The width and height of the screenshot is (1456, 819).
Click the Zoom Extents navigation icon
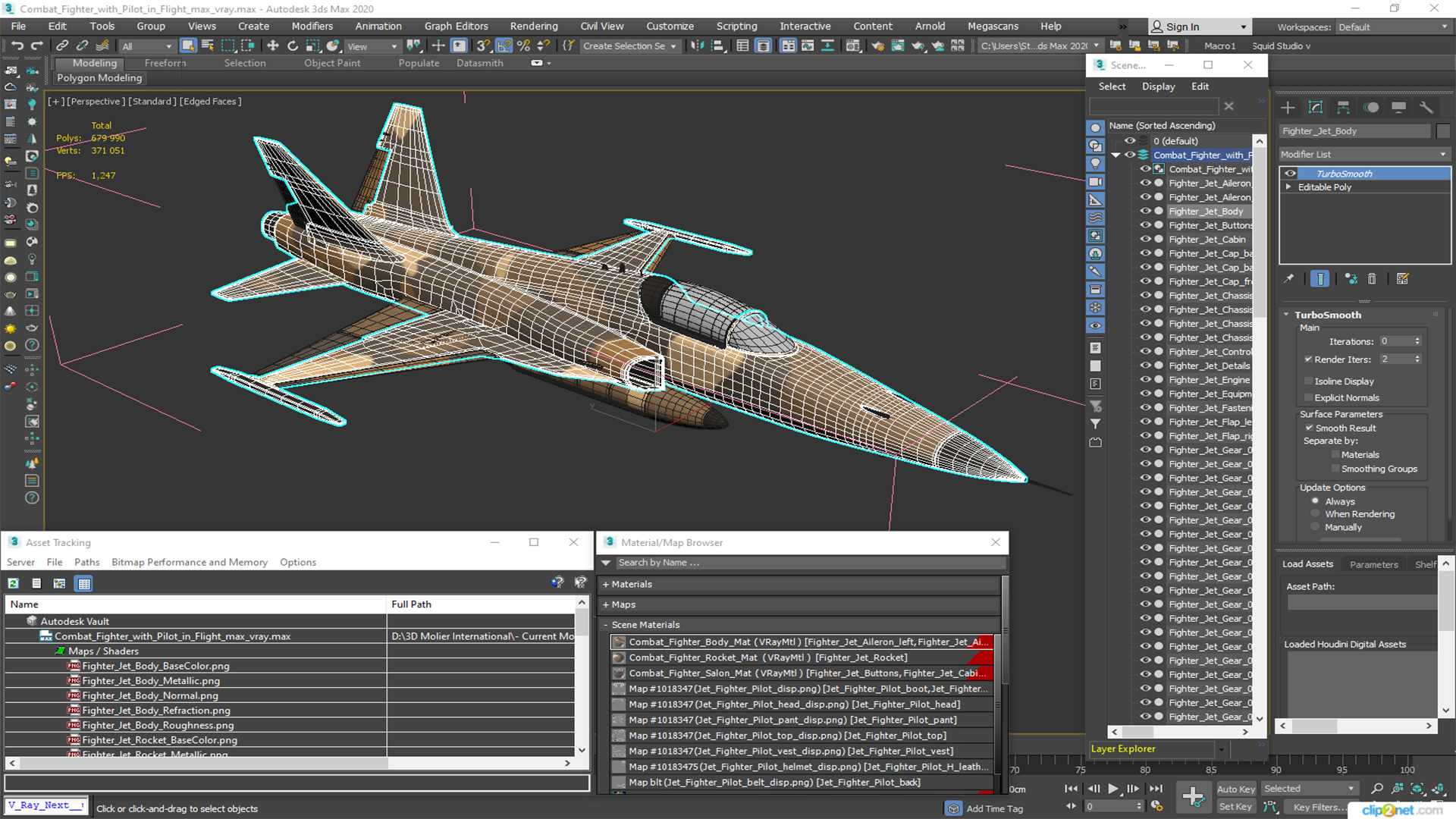click(1417, 789)
